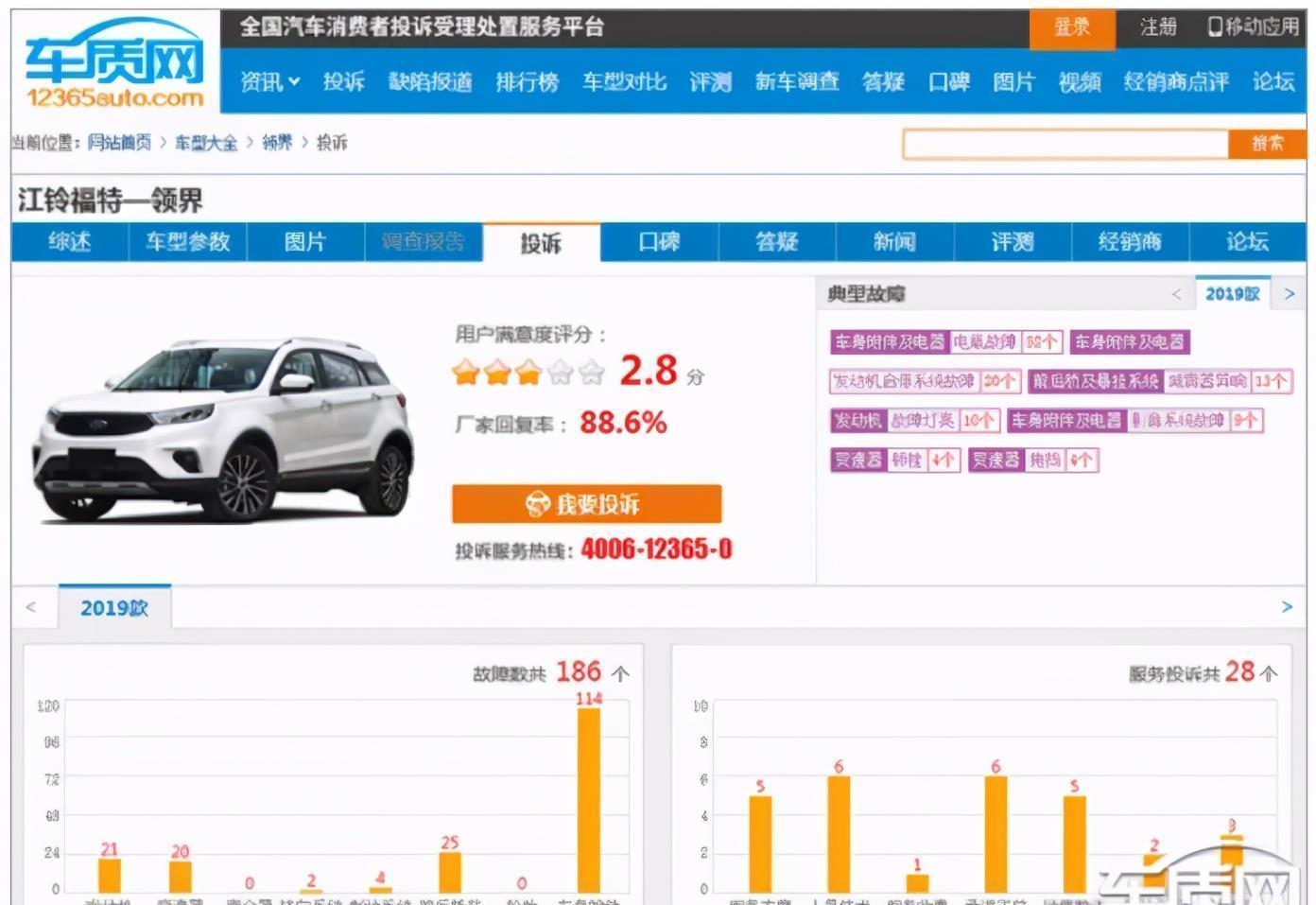Go to 投诉 in top navigation bar
Screen dimensions: 1316x905
click(x=343, y=82)
